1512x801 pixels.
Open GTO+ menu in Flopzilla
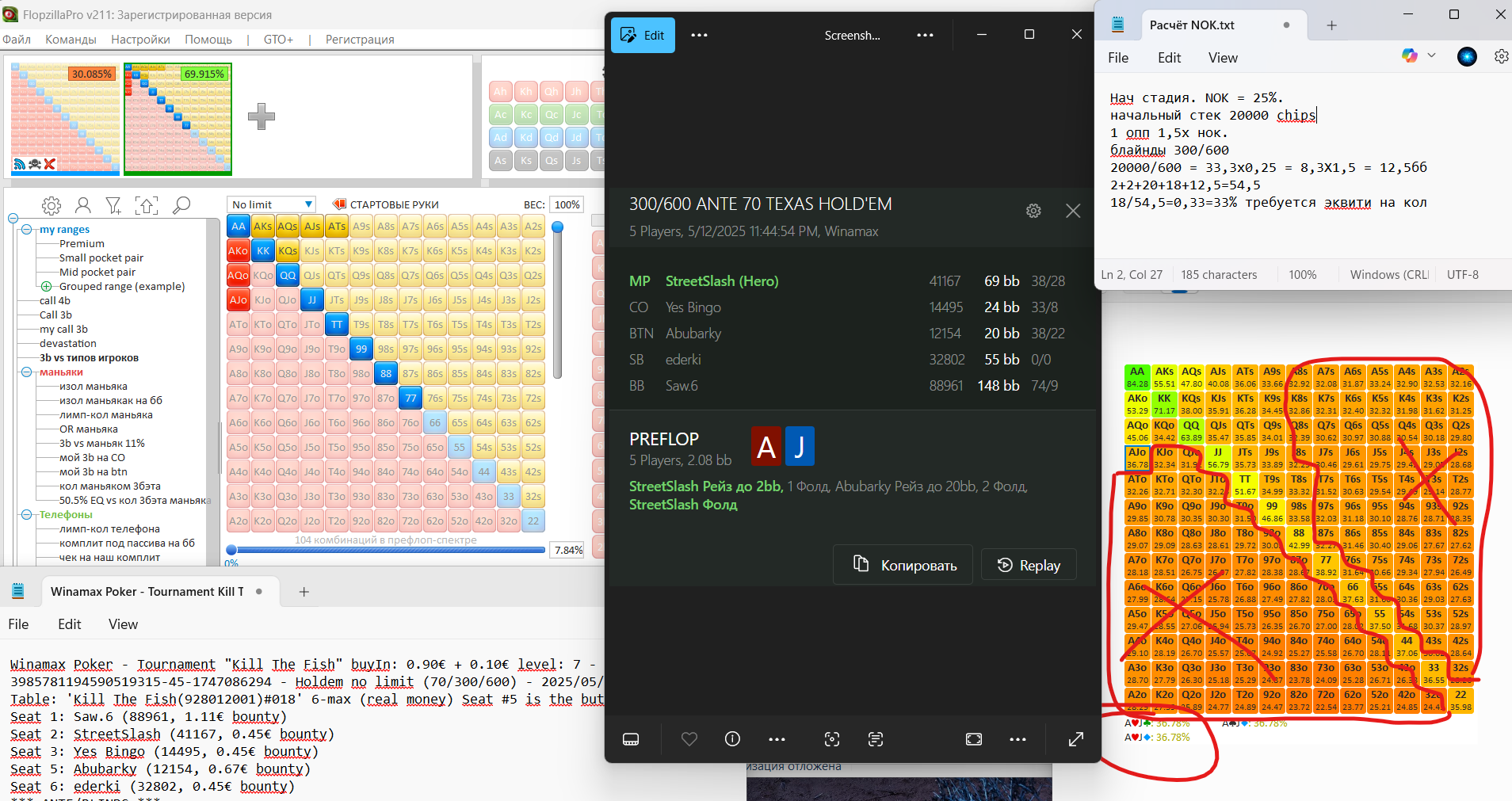278,40
